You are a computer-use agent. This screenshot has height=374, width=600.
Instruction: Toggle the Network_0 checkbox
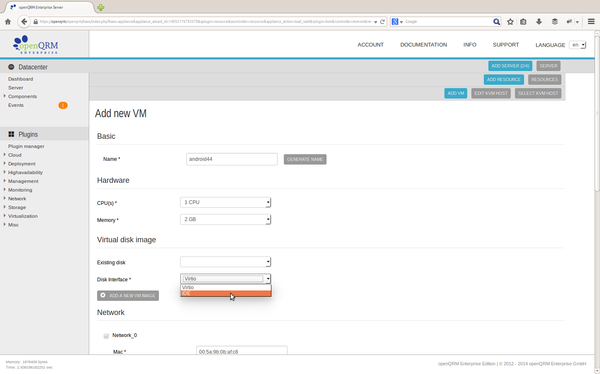[x=106, y=336]
